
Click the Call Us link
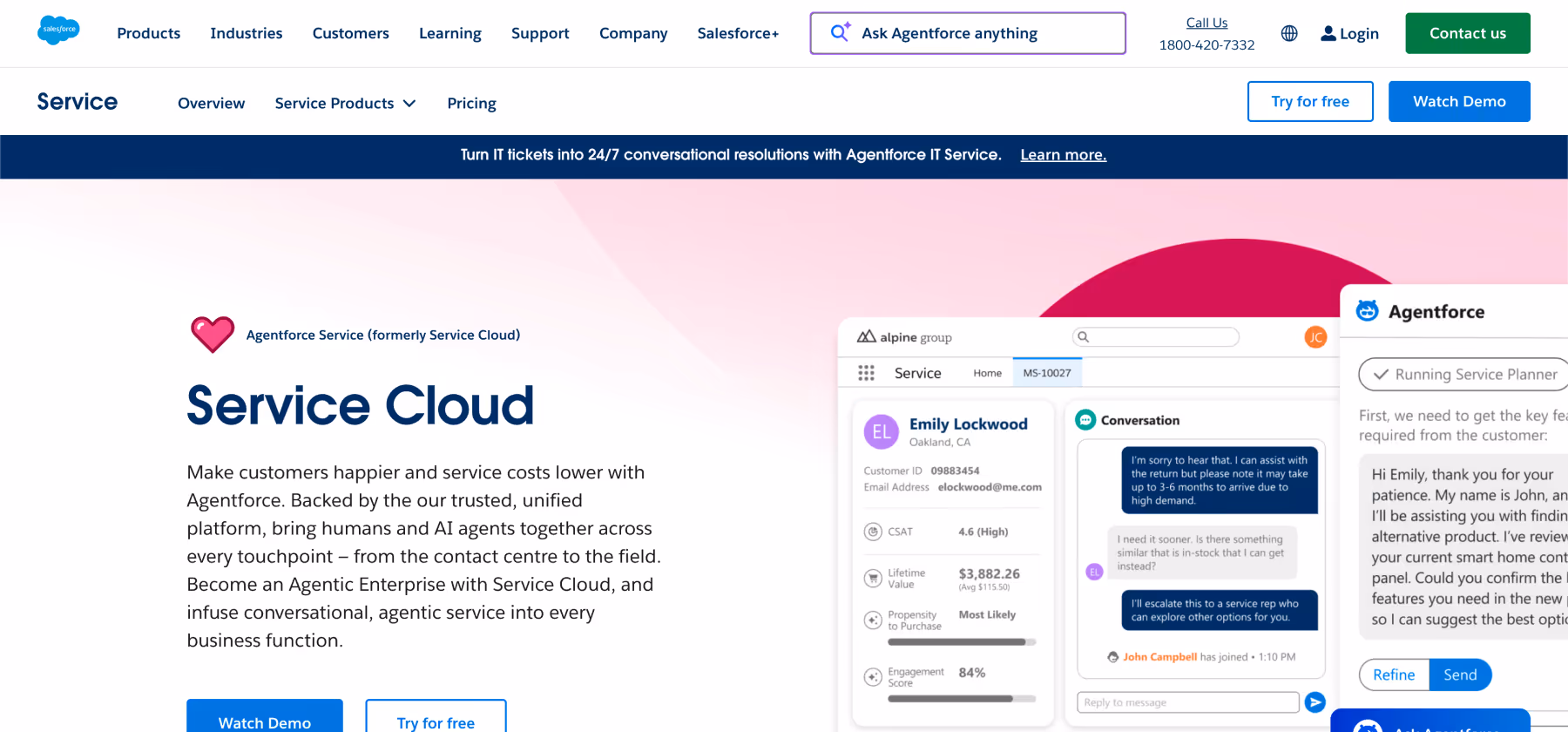(1206, 23)
